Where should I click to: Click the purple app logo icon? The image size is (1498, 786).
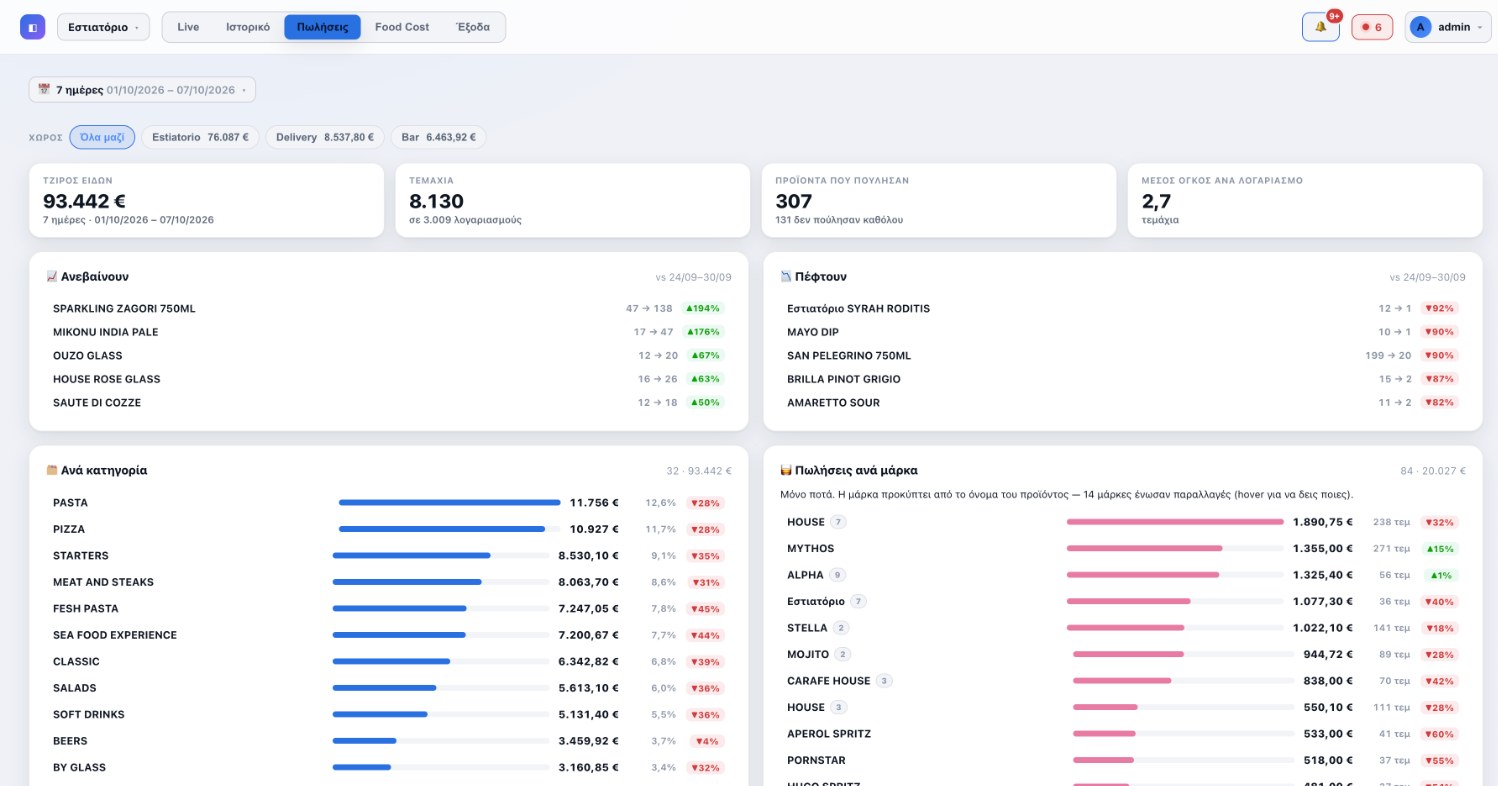[x=32, y=27]
